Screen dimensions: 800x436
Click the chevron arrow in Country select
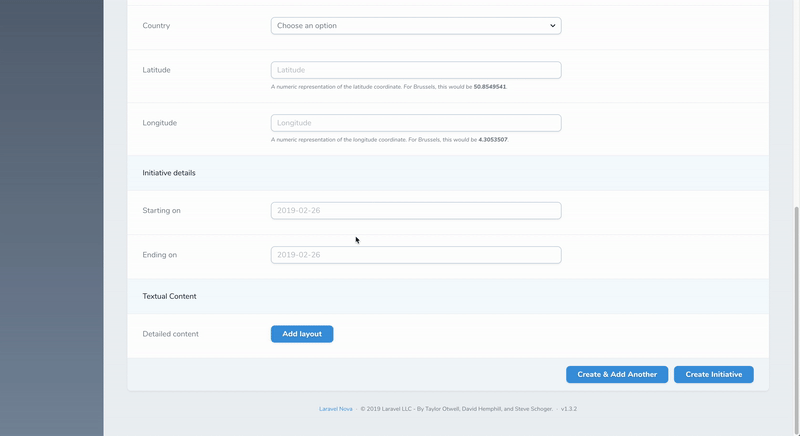(x=552, y=26)
